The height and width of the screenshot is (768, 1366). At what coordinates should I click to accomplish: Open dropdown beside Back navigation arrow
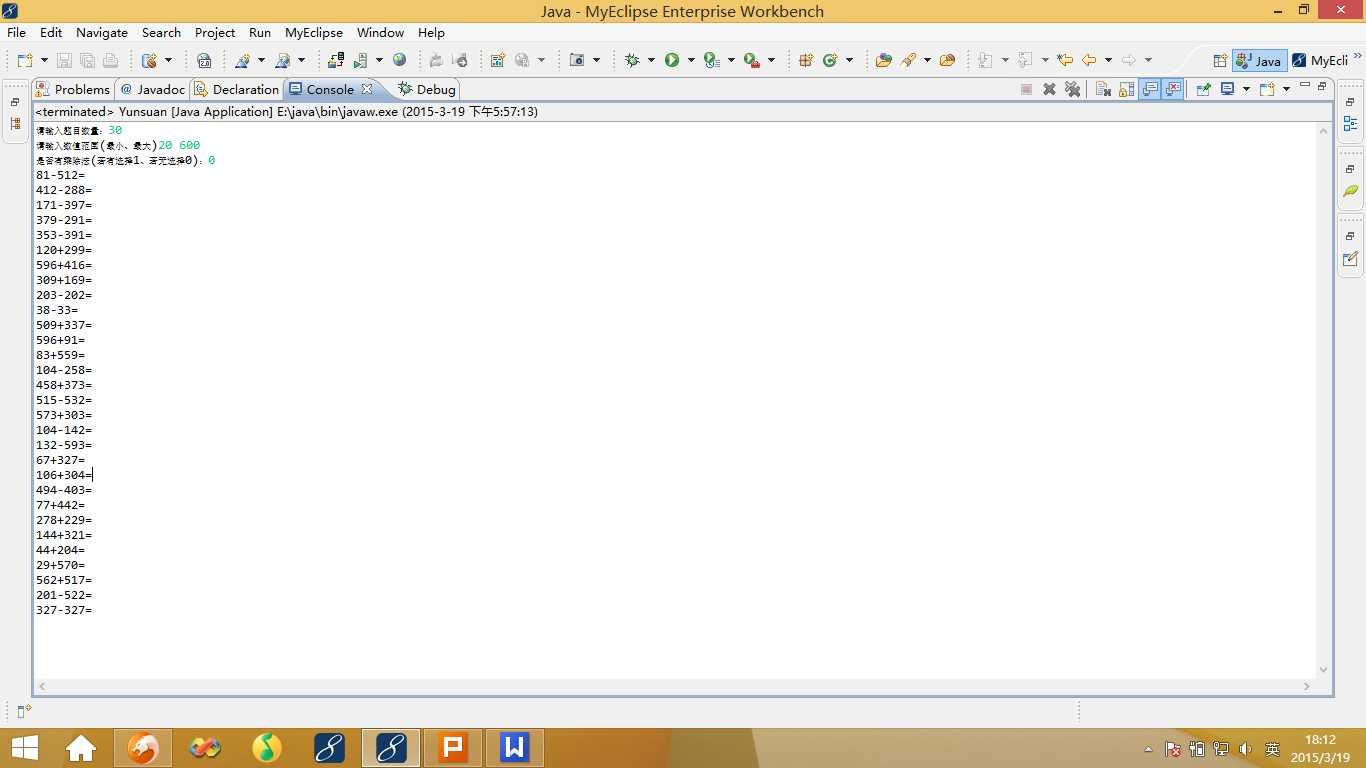click(1108, 60)
